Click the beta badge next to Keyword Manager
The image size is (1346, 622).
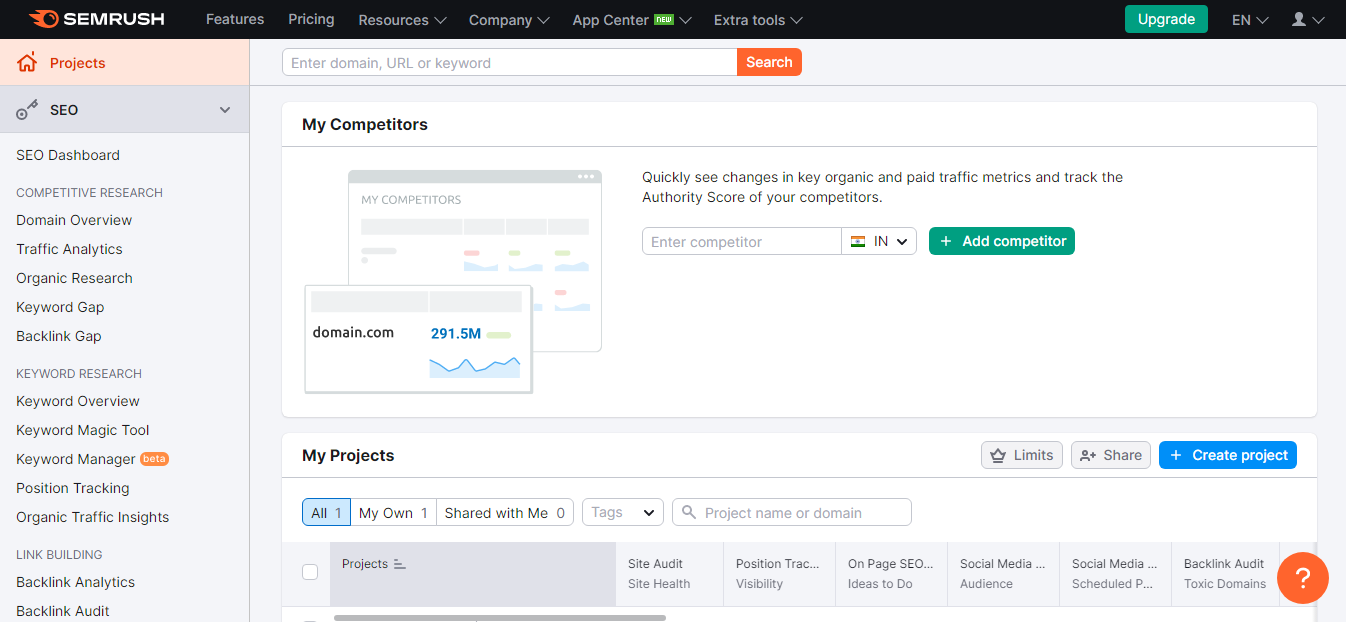[x=154, y=459]
